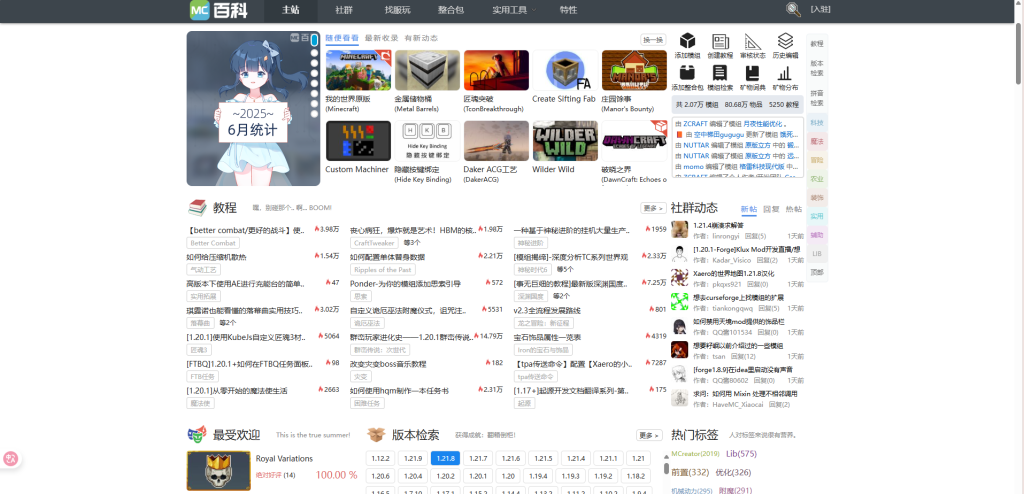Open the 矿物词典 book icon
The width and height of the screenshot is (1024, 494).
point(753,73)
